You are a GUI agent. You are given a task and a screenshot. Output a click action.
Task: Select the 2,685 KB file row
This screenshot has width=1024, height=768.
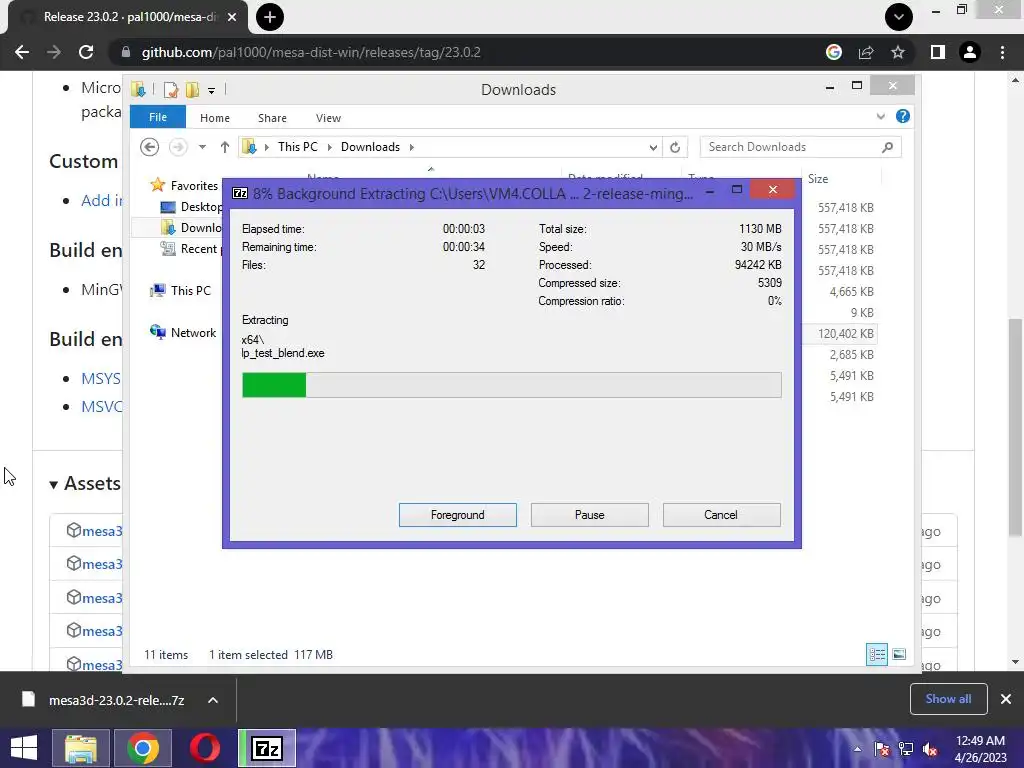[x=852, y=355]
